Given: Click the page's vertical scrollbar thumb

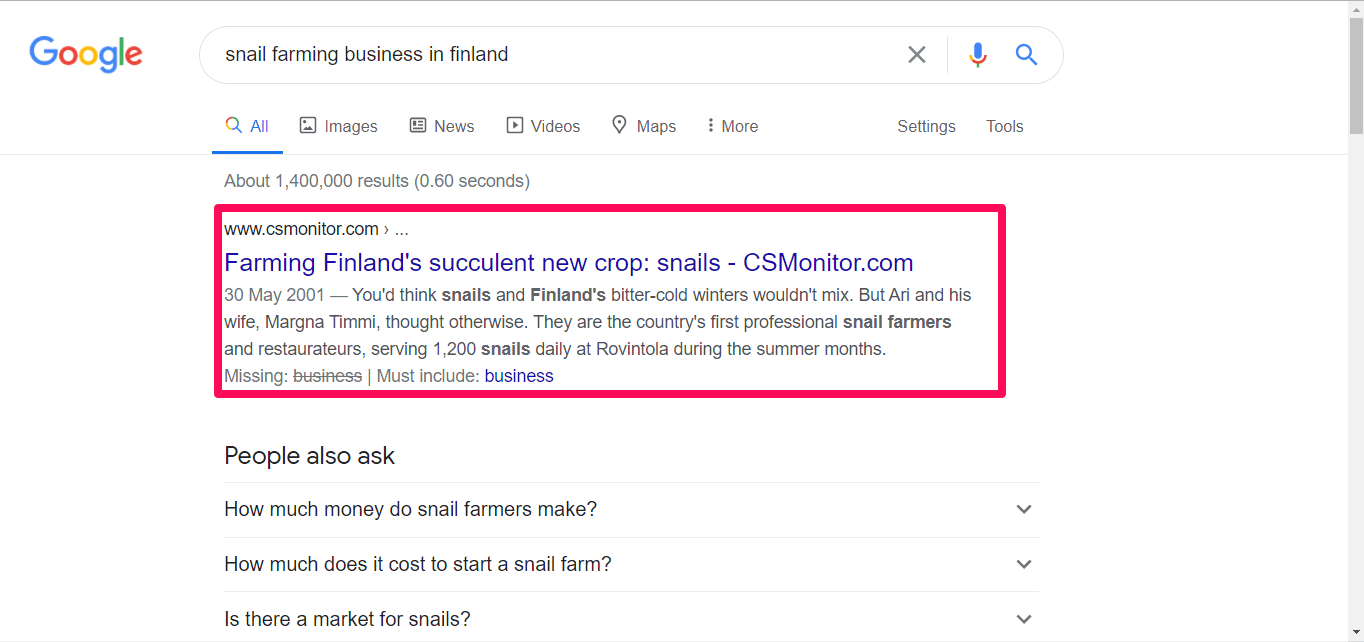Looking at the screenshot, I should (x=1356, y=70).
